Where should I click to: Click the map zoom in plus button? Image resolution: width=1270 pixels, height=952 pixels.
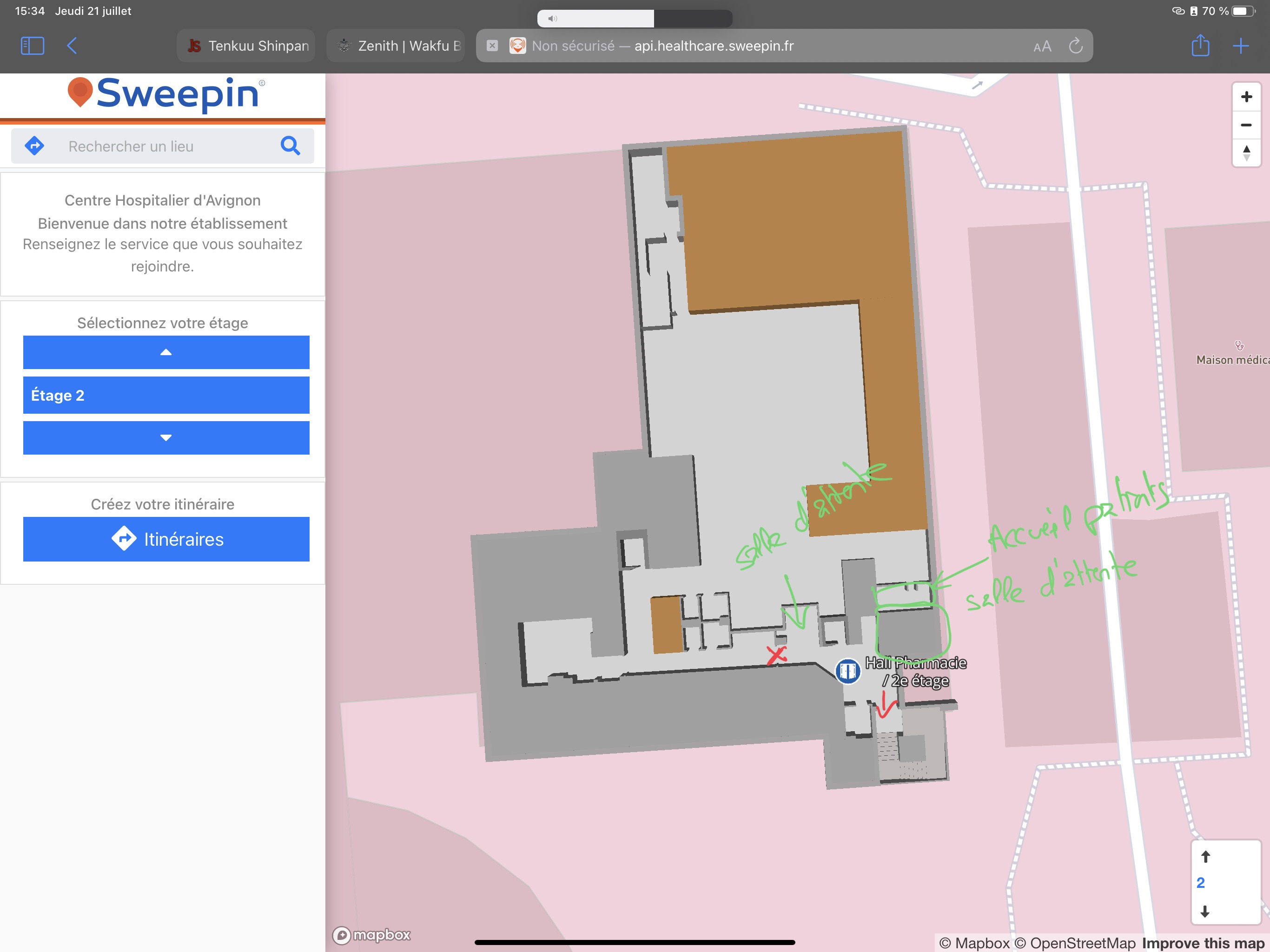coord(1246,97)
